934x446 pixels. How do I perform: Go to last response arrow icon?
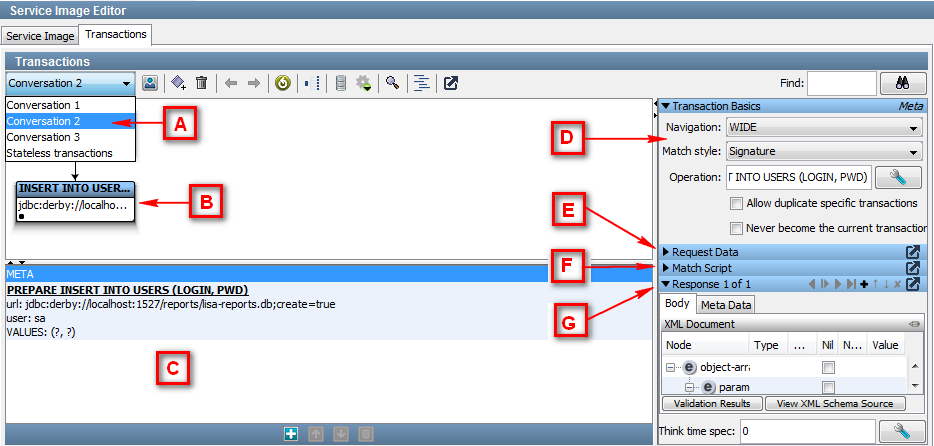coord(851,284)
